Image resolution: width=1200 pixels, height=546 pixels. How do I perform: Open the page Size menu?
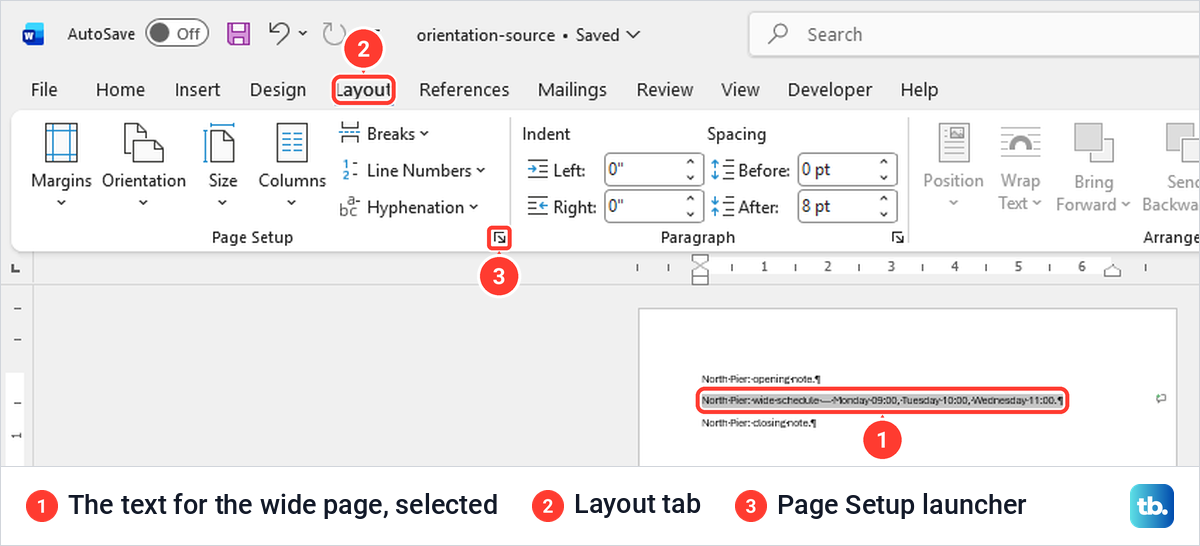[x=223, y=165]
